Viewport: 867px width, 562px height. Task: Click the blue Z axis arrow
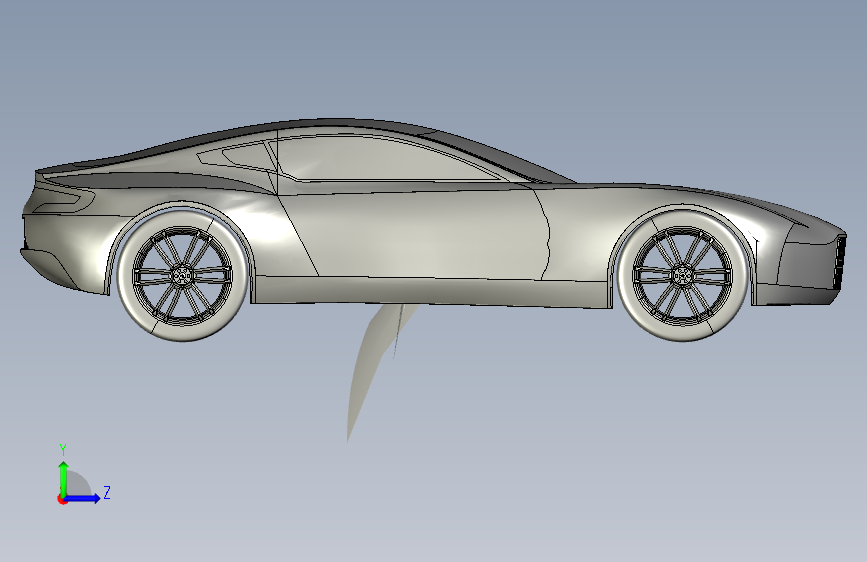click(x=83, y=498)
